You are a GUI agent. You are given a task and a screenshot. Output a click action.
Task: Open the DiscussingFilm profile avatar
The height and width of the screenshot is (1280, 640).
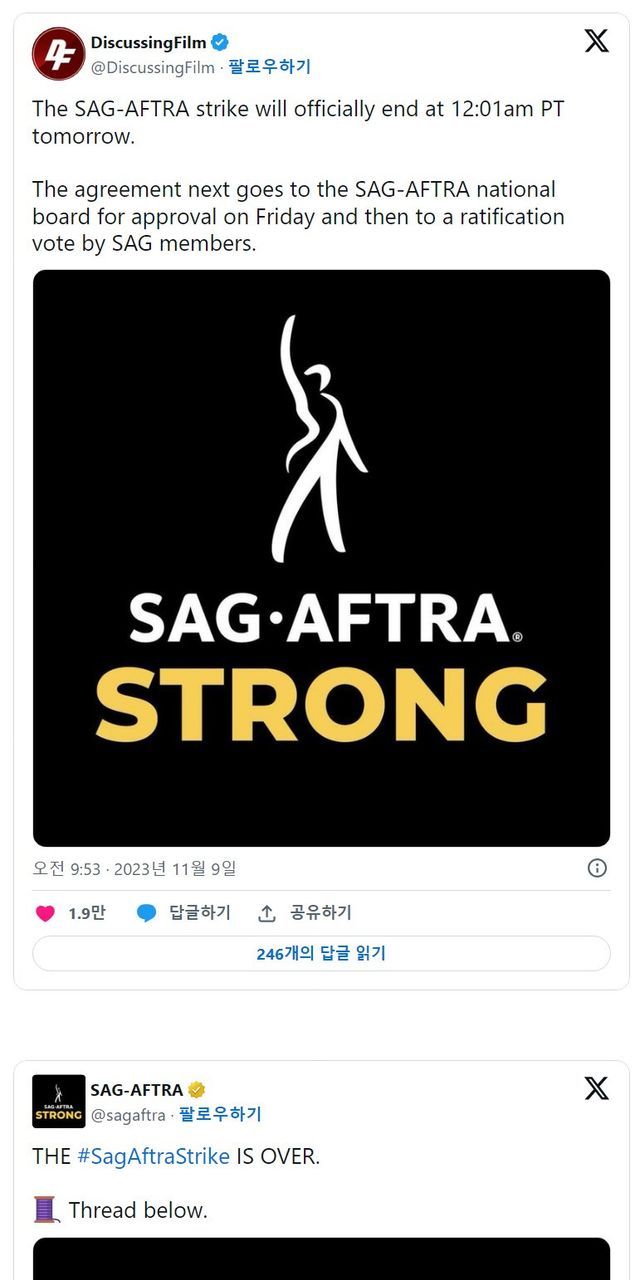(x=58, y=54)
